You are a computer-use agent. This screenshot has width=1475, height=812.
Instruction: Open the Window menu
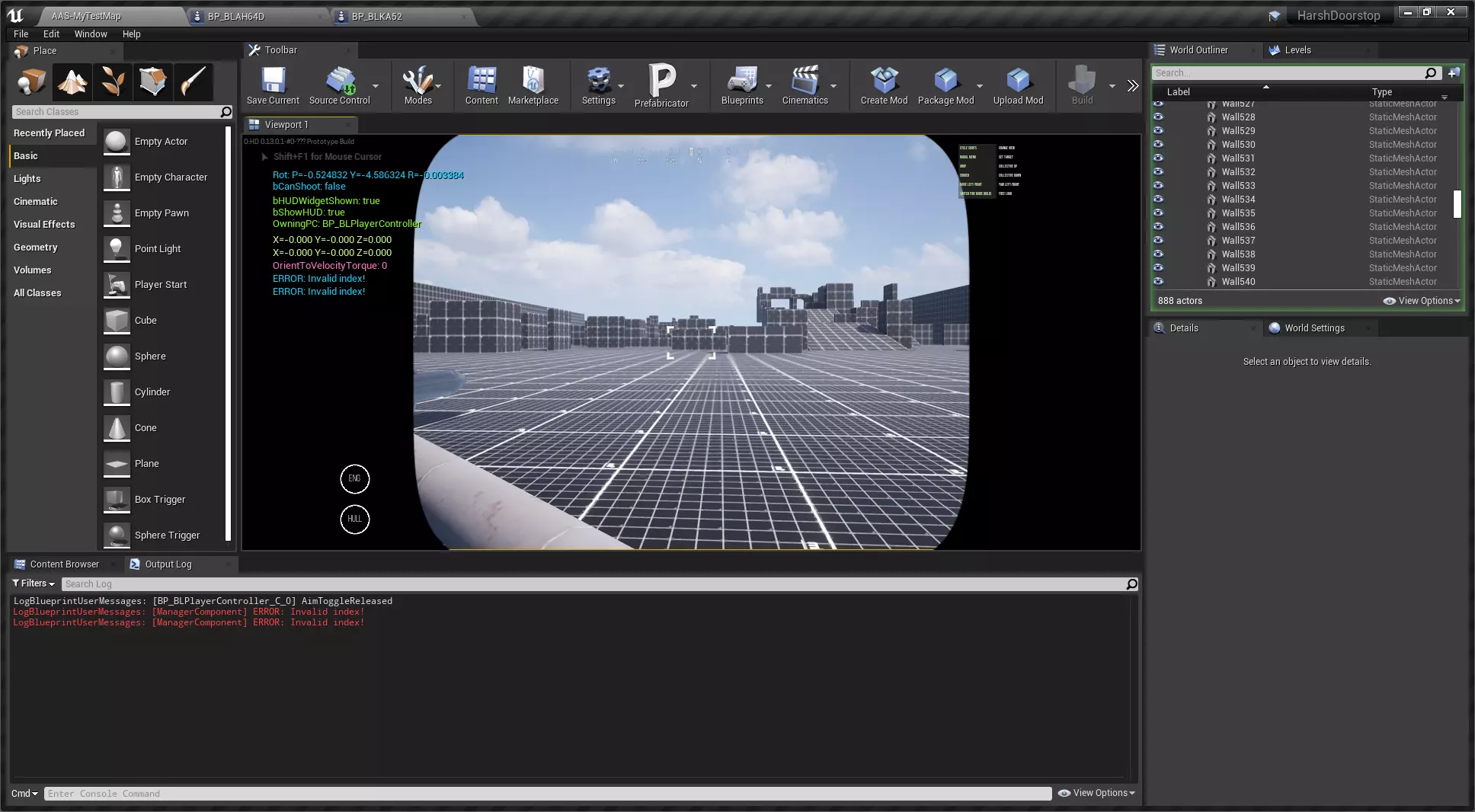point(91,34)
